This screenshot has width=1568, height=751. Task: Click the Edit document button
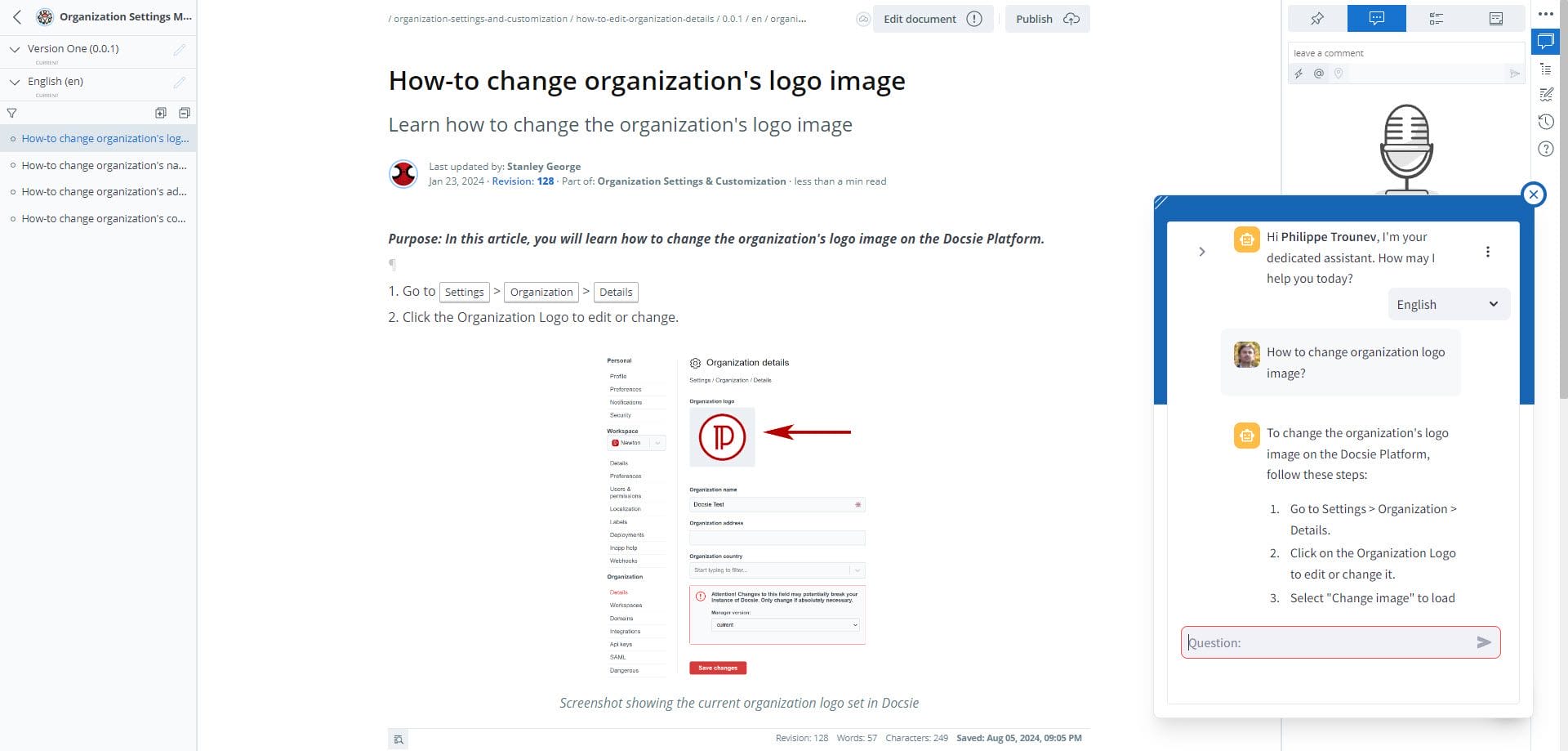click(932, 19)
